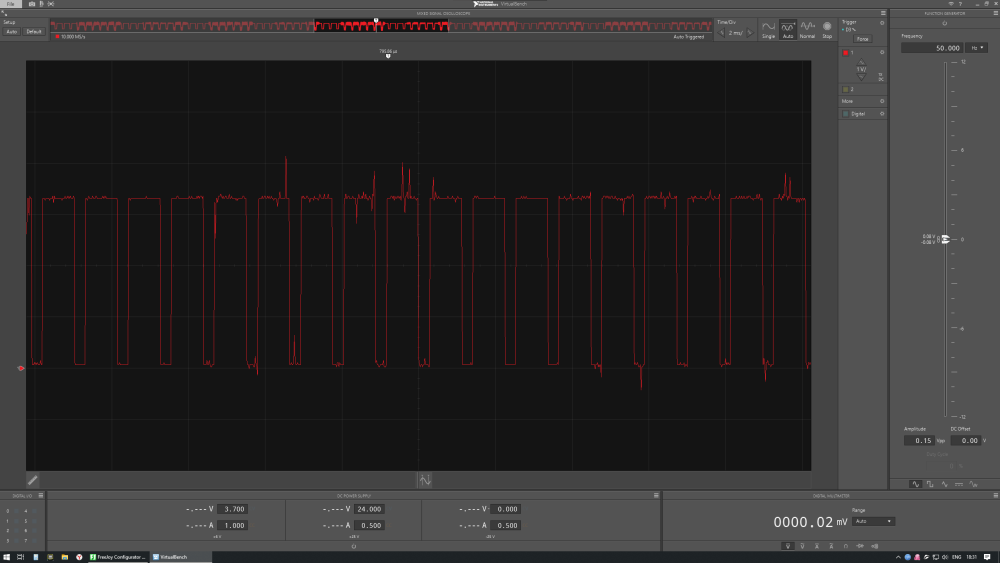The image size is (1000, 563).
Task: Click the Frequency value field
Action: [932, 47]
